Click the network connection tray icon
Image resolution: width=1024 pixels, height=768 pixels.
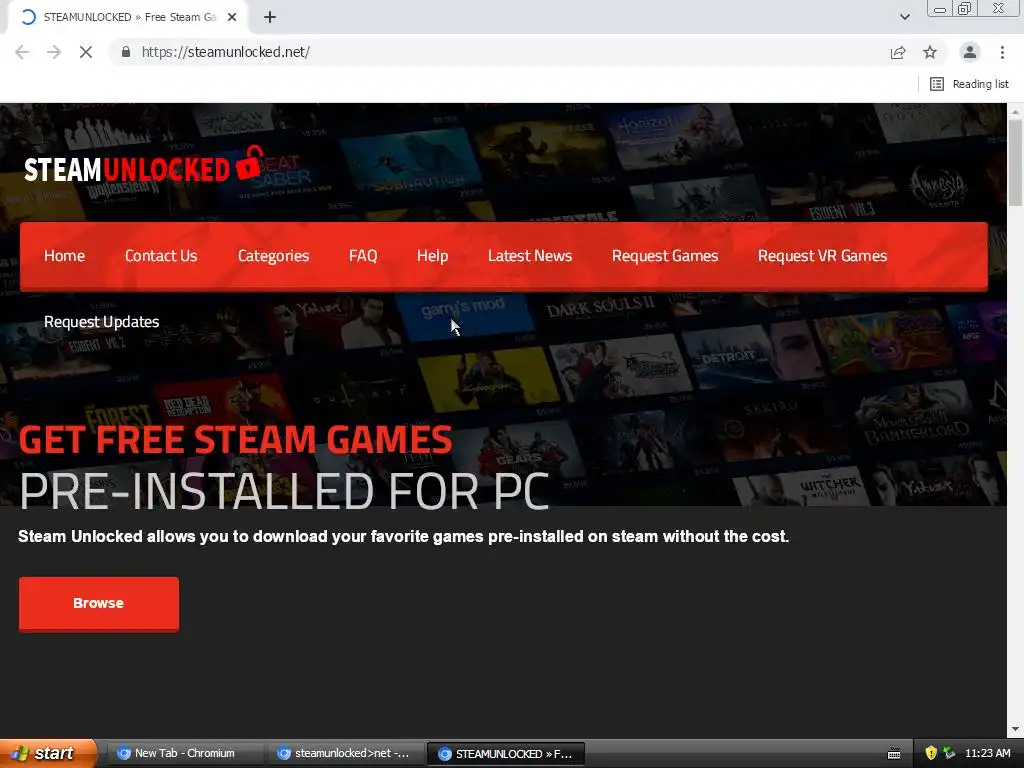pyautogui.click(x=949, y=753)
